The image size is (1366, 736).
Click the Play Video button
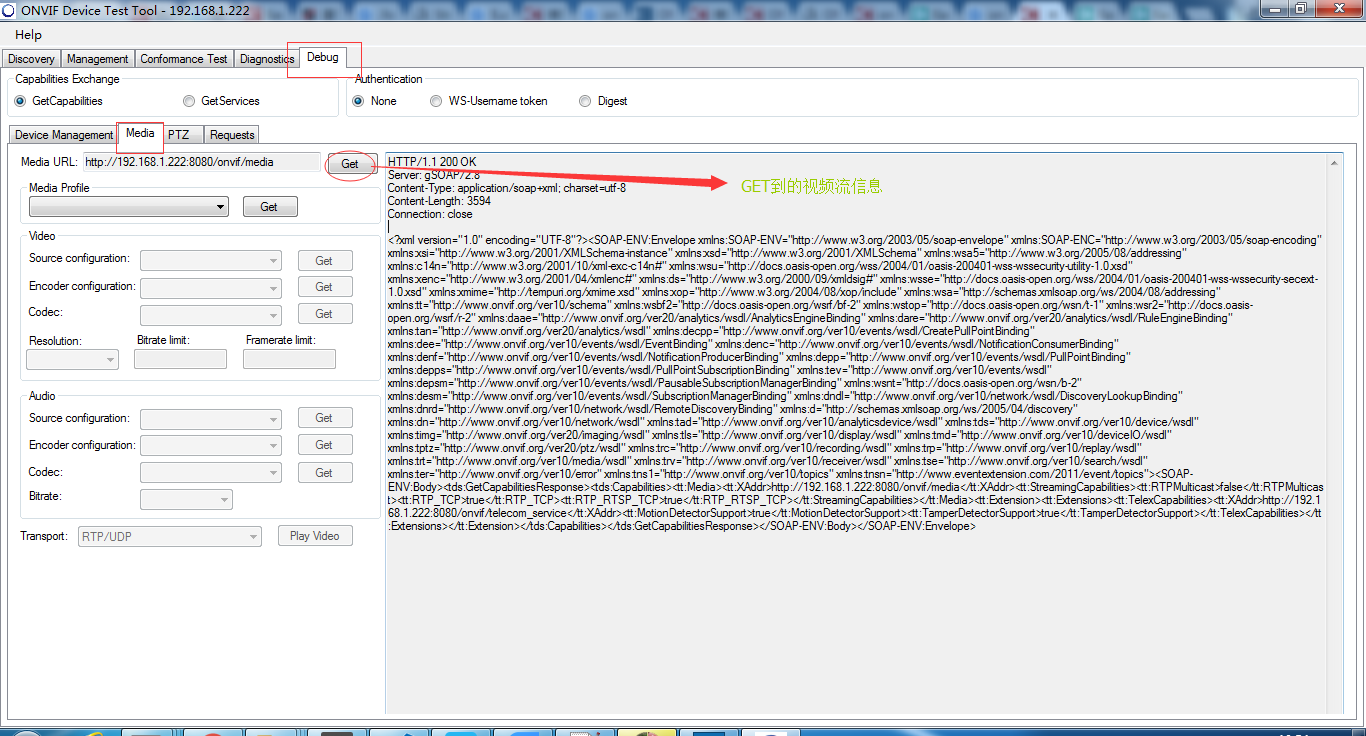pyautogui.click(x=314, y=536)
